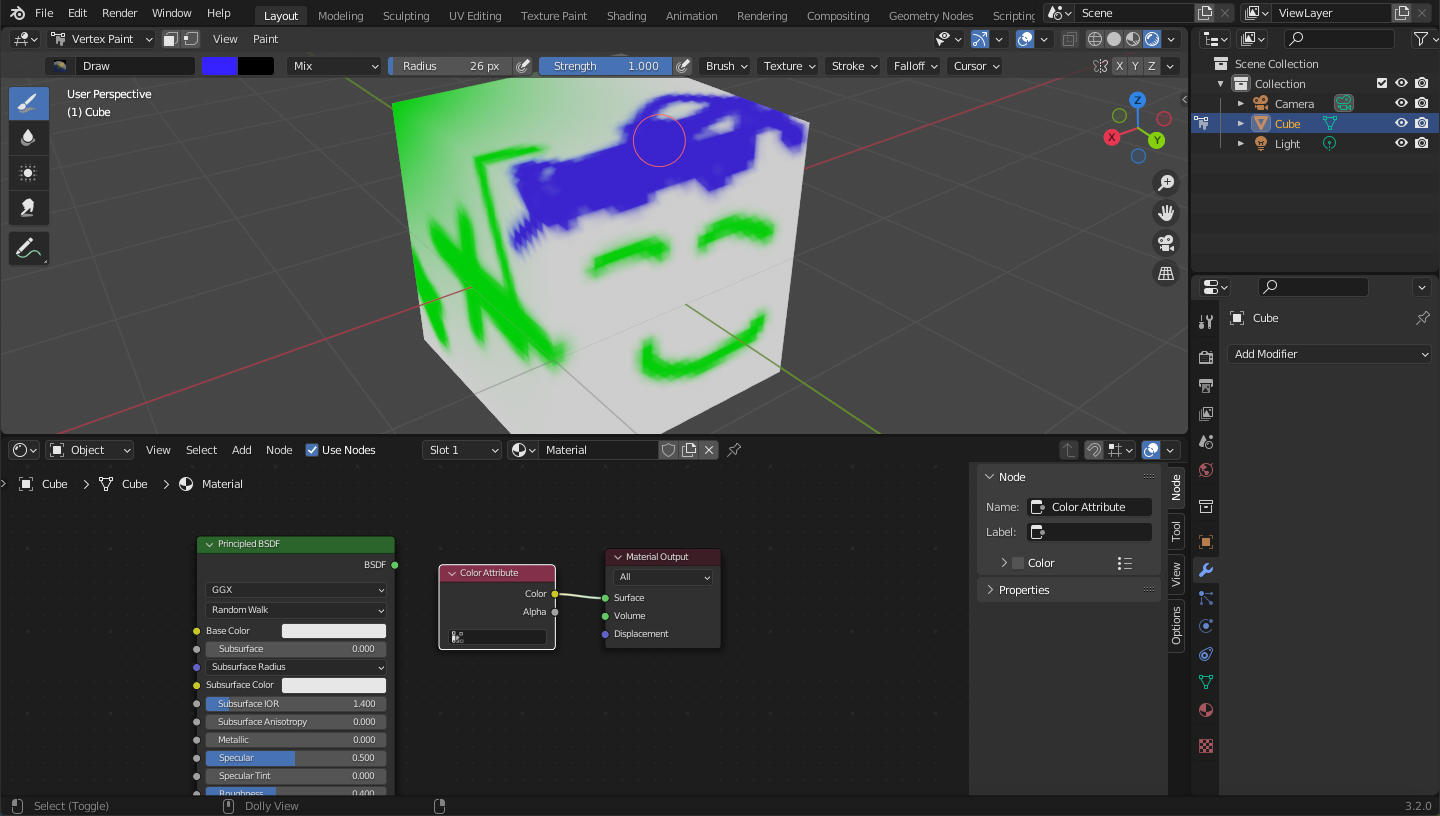Open node editor Add menu
The image size is (1440, 816).
[x=242, y=450]
